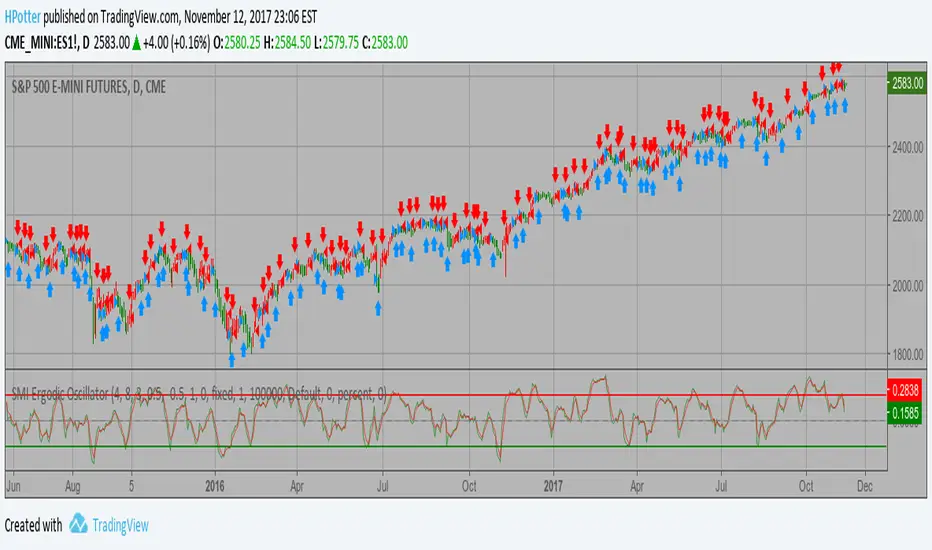Click the +4.00 (+0.16%) change text
932x550 pixels.
(x=177, y=43)
